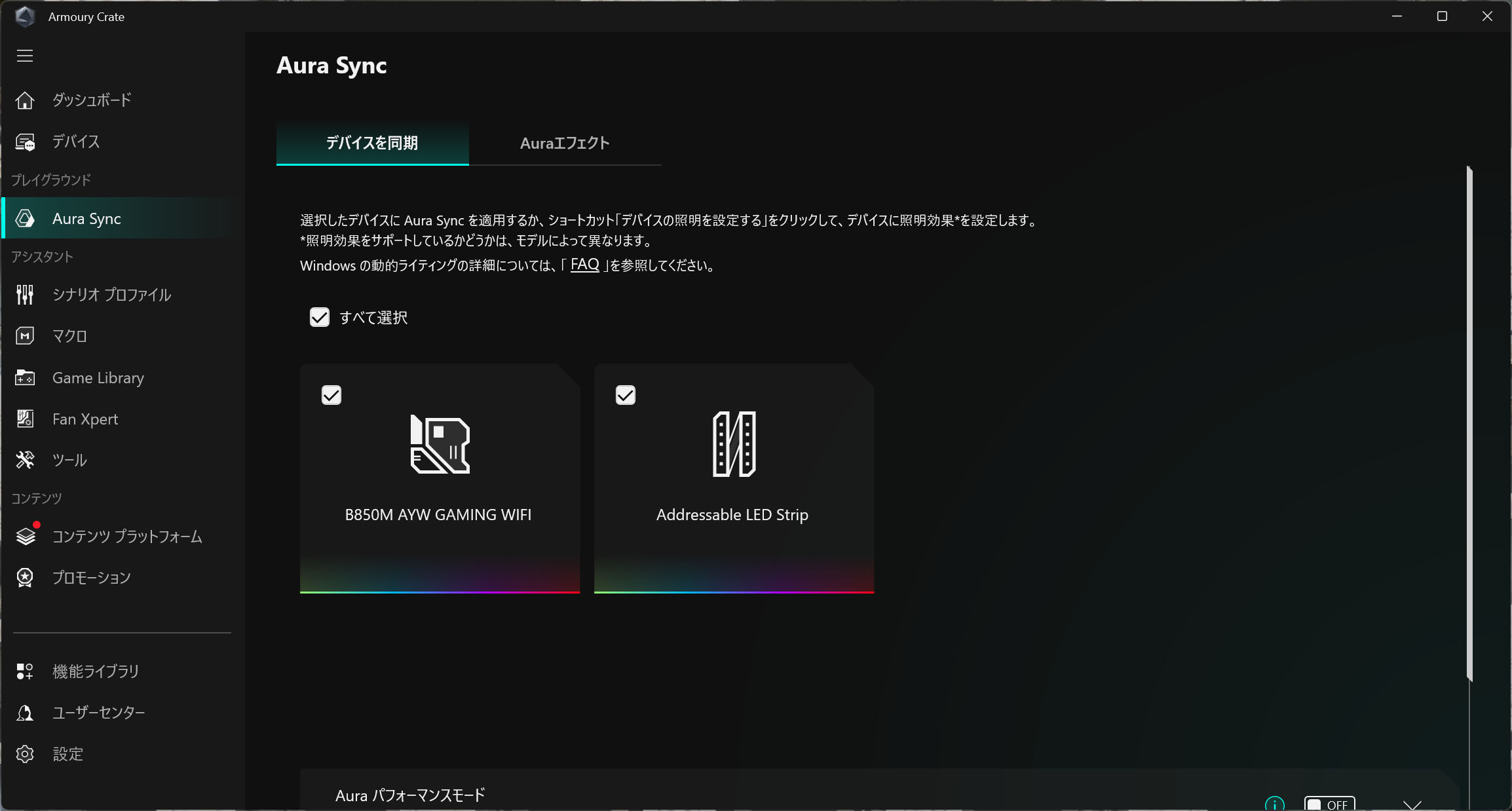Uncheck the すべて選択 checkbox
Screen dimensions: 1512x811
coord(320,318)
